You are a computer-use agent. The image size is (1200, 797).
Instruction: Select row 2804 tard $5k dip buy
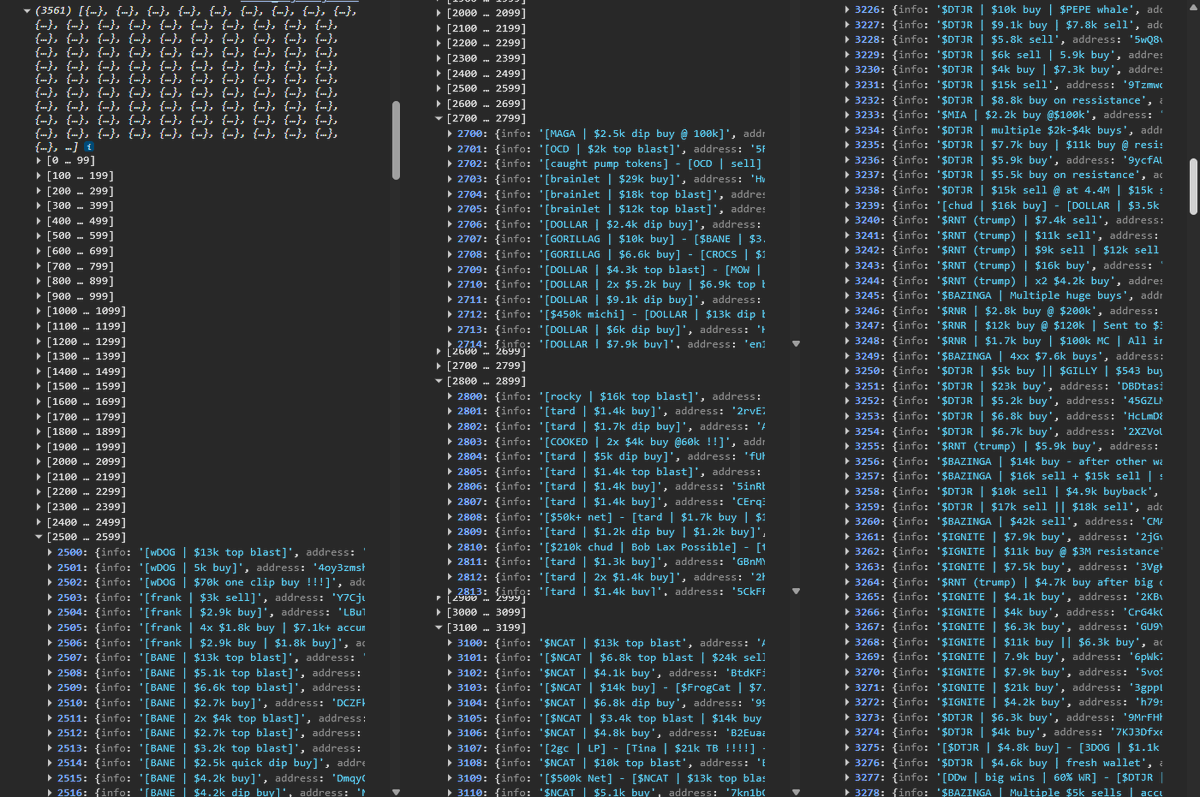click(x=606, y=457)
